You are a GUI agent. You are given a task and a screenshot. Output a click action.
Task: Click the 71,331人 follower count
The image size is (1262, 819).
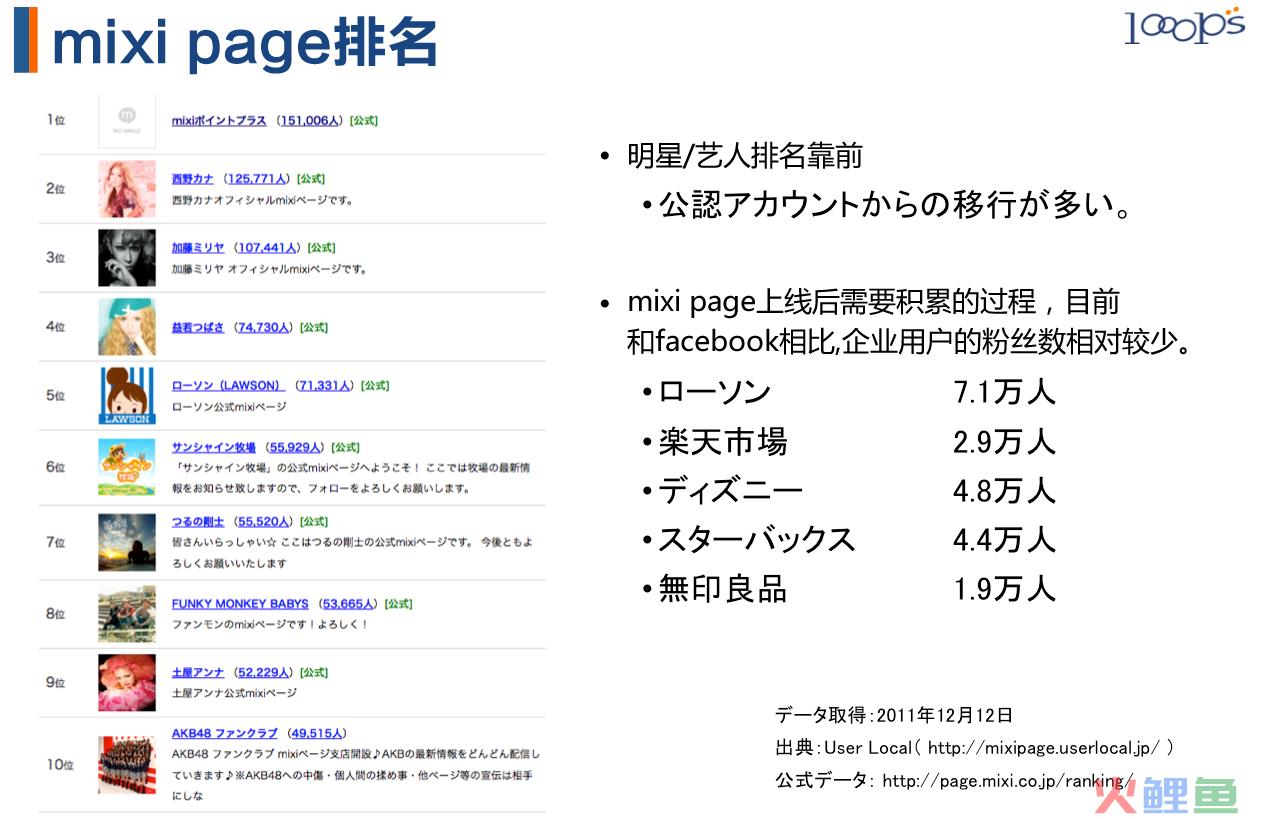326,385
